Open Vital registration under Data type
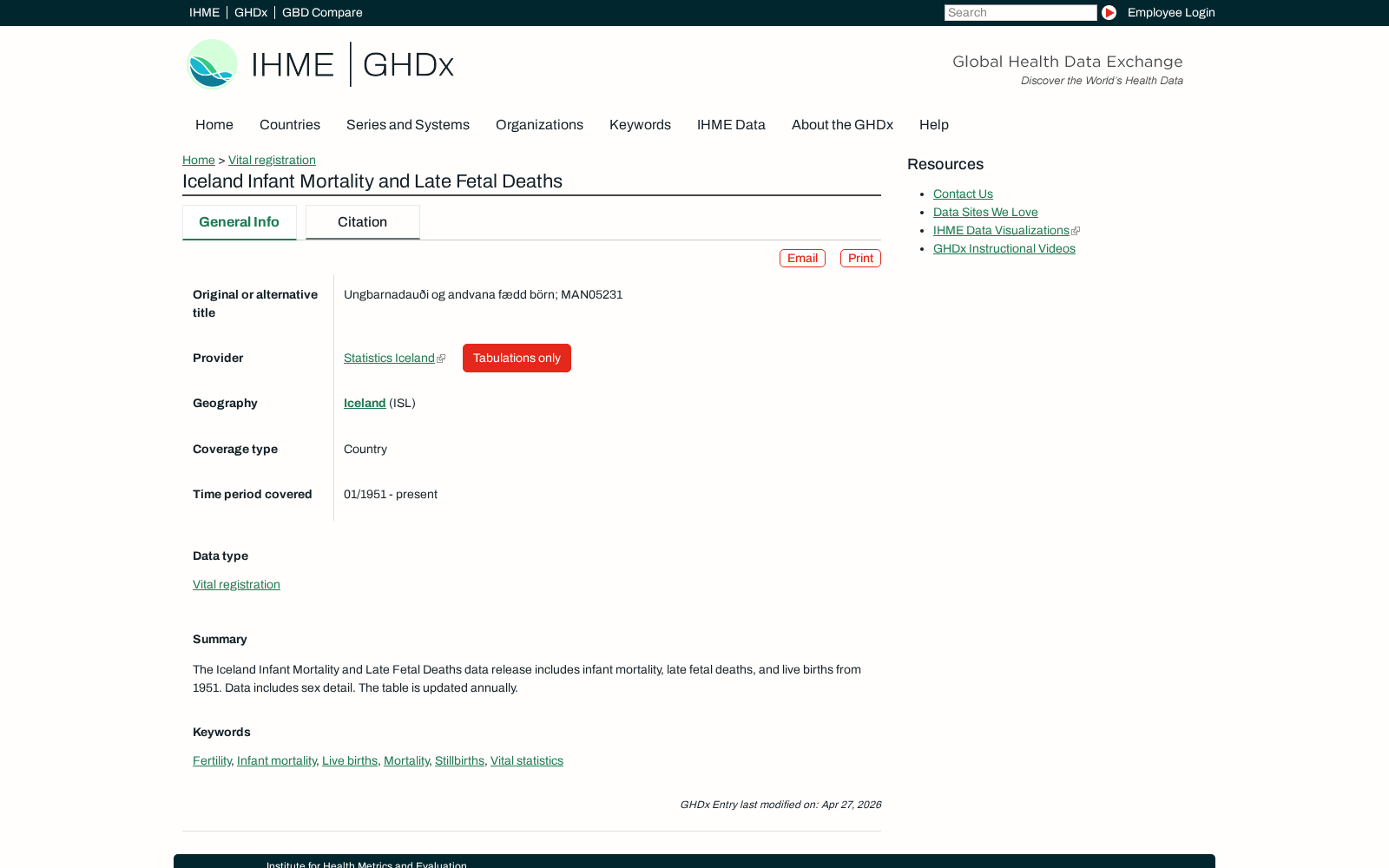The width and height of the screenshot is (1389, 868). point(236,584)
